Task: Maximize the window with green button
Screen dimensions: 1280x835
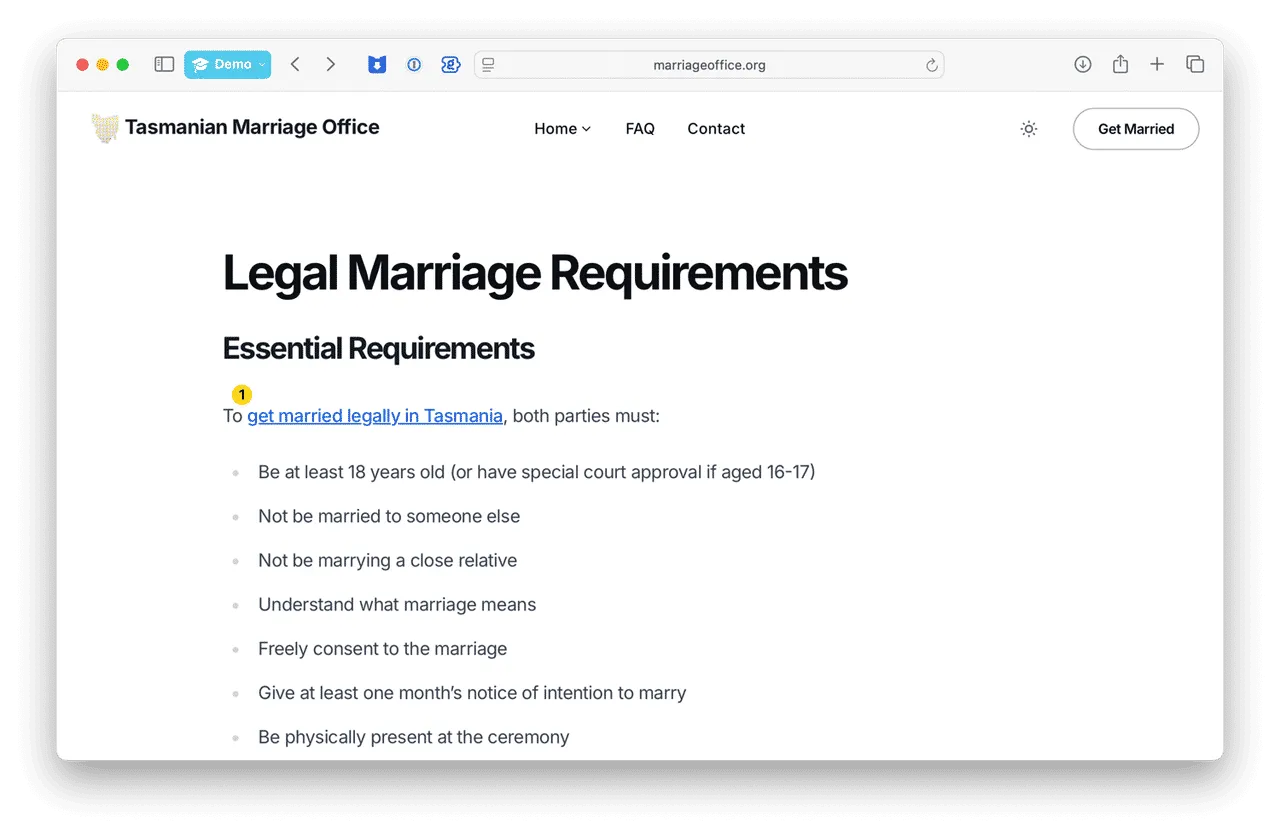Action: [x=123, y=65]
